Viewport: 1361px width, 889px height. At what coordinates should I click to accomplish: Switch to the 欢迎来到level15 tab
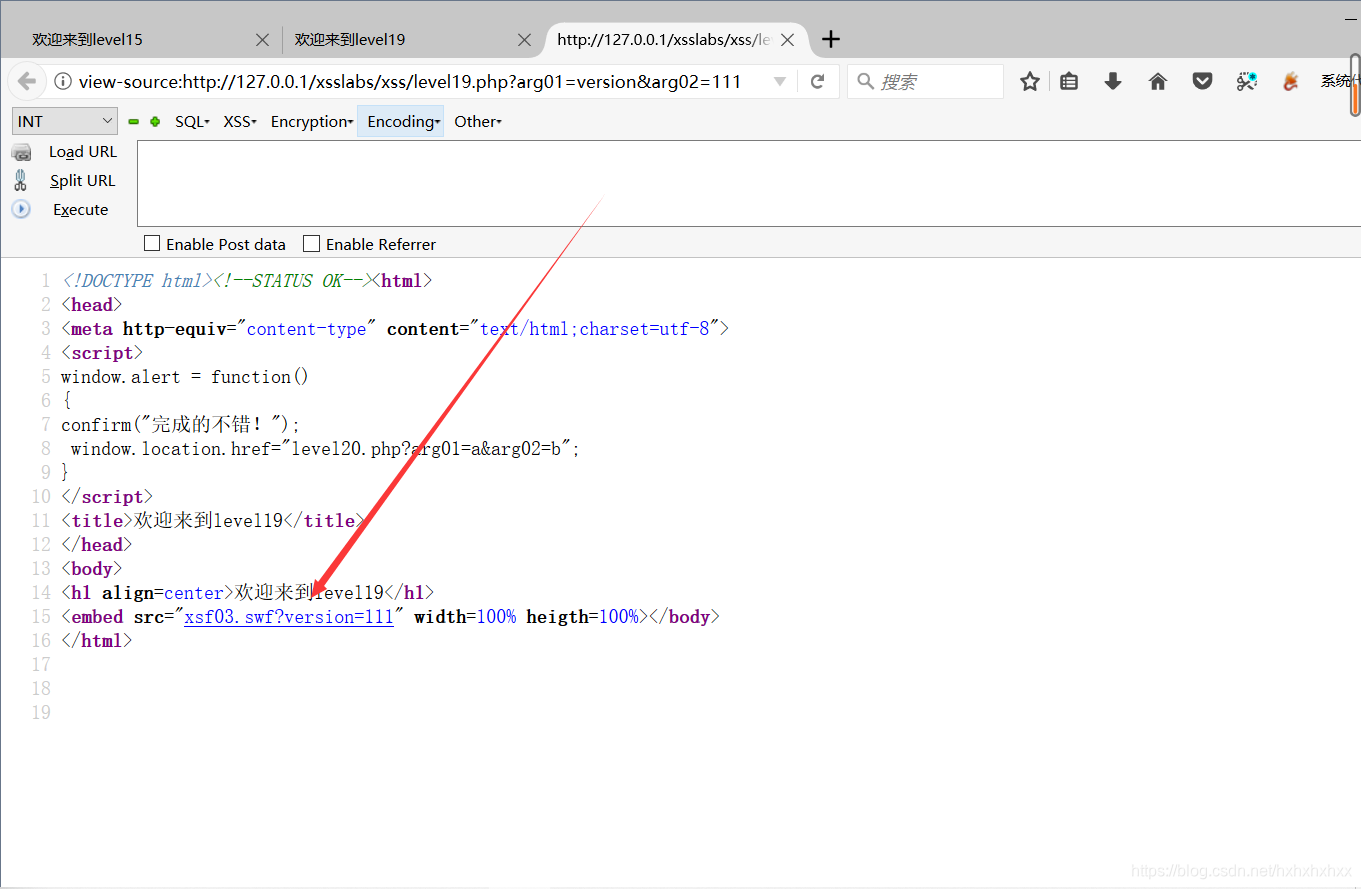(x=87, y=40)
